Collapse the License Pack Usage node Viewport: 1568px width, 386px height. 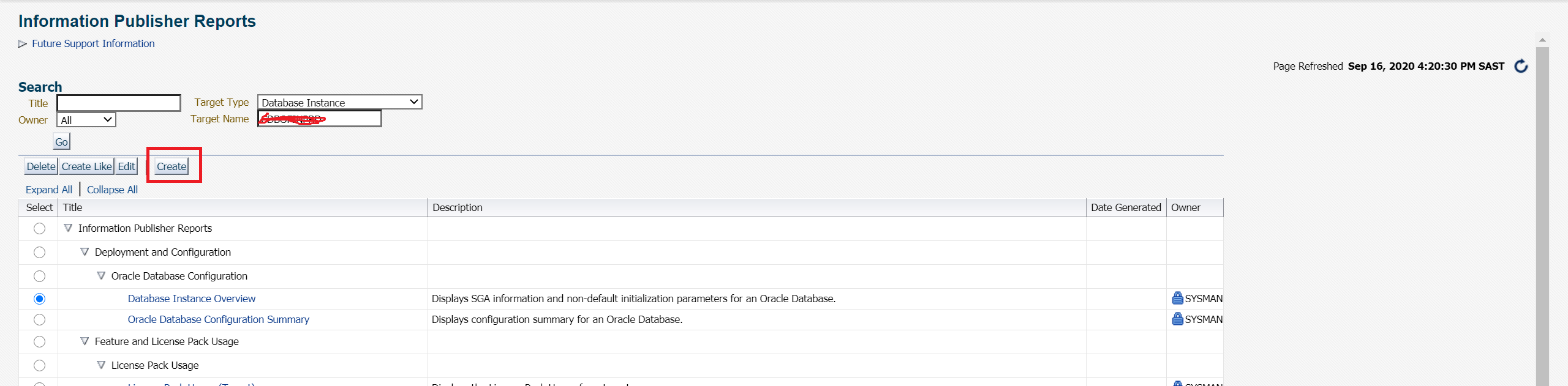coord(101,365)
